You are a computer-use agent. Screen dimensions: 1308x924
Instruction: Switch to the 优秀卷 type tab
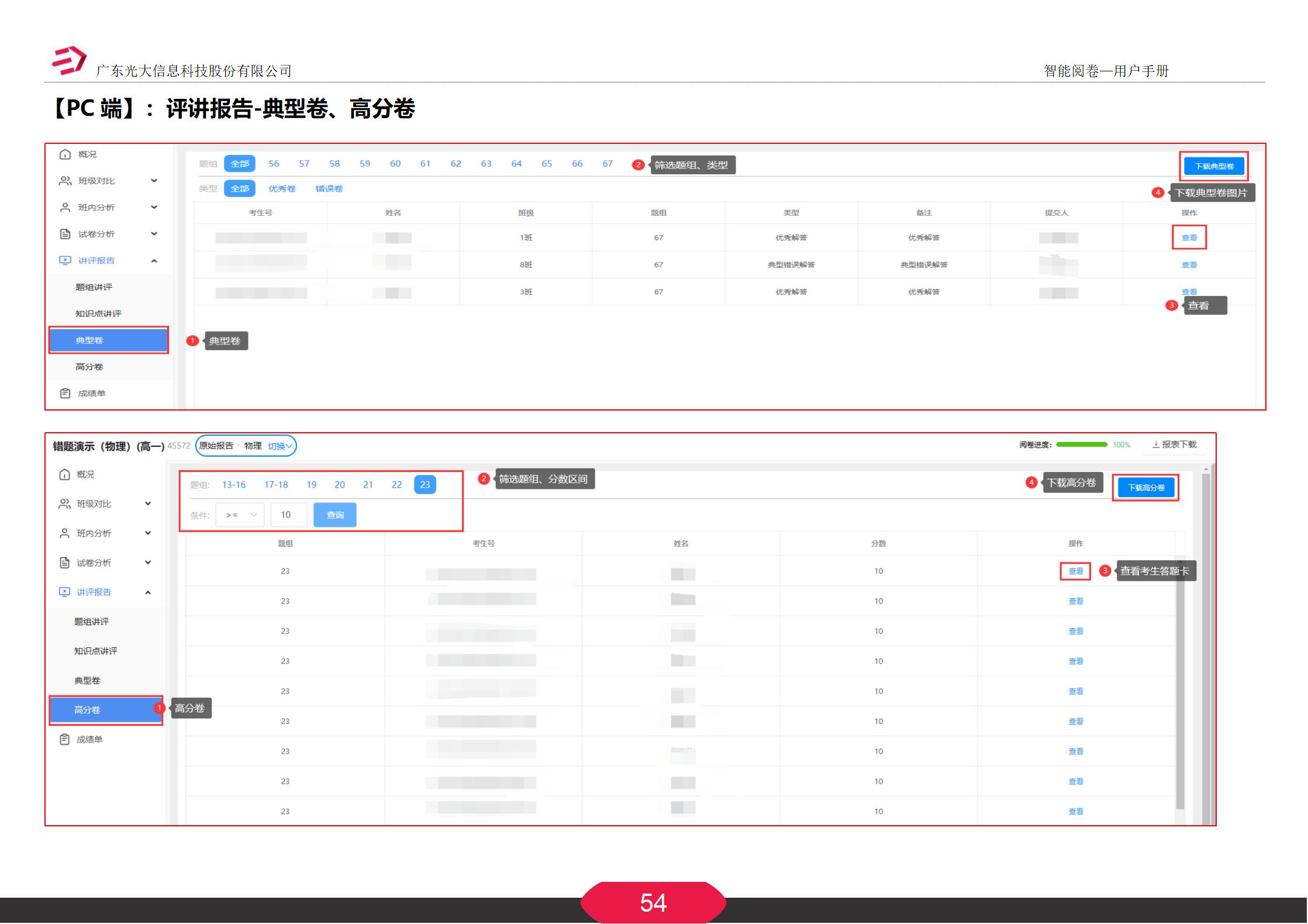click(281, 188)
